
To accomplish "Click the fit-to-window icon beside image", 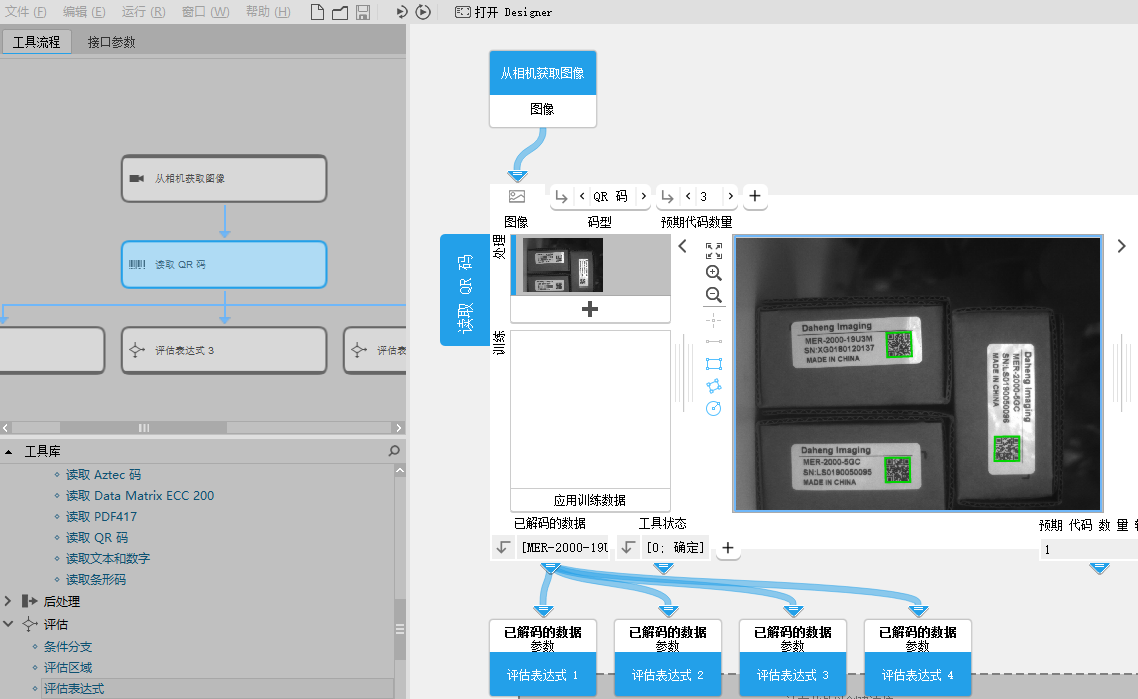I will coord(713,251).
